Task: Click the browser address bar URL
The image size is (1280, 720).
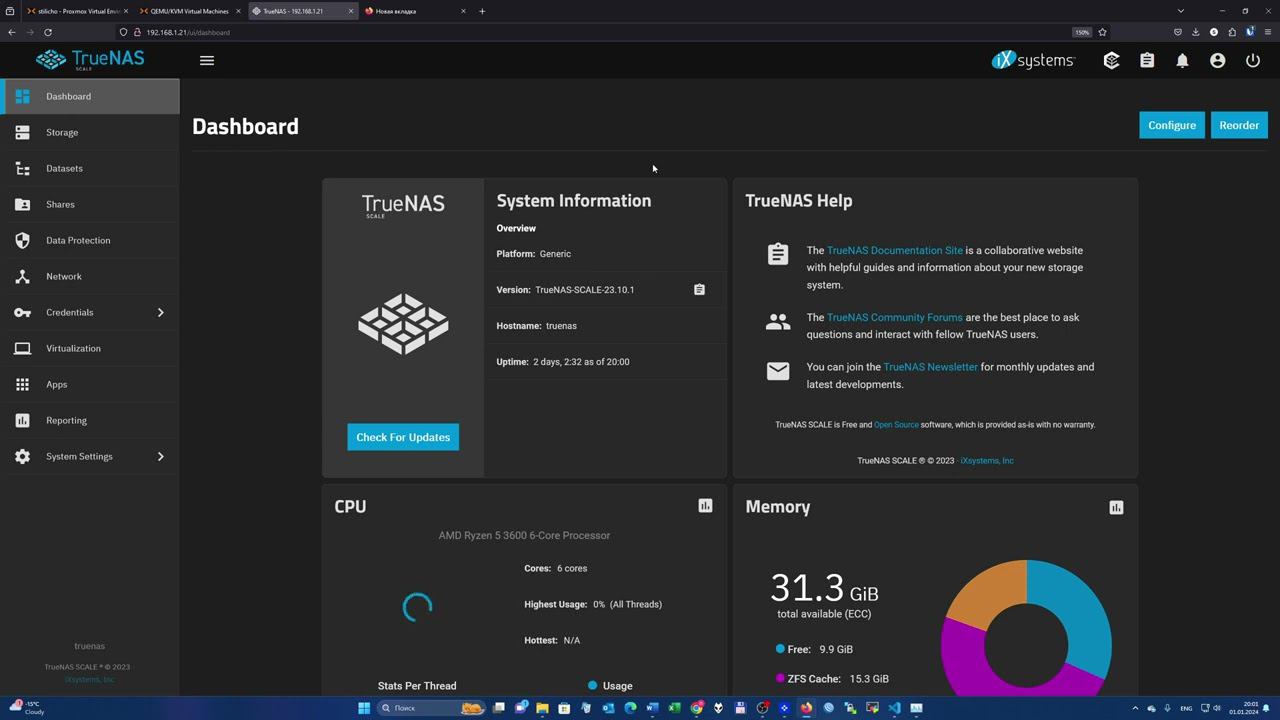Action: point(188,32)
